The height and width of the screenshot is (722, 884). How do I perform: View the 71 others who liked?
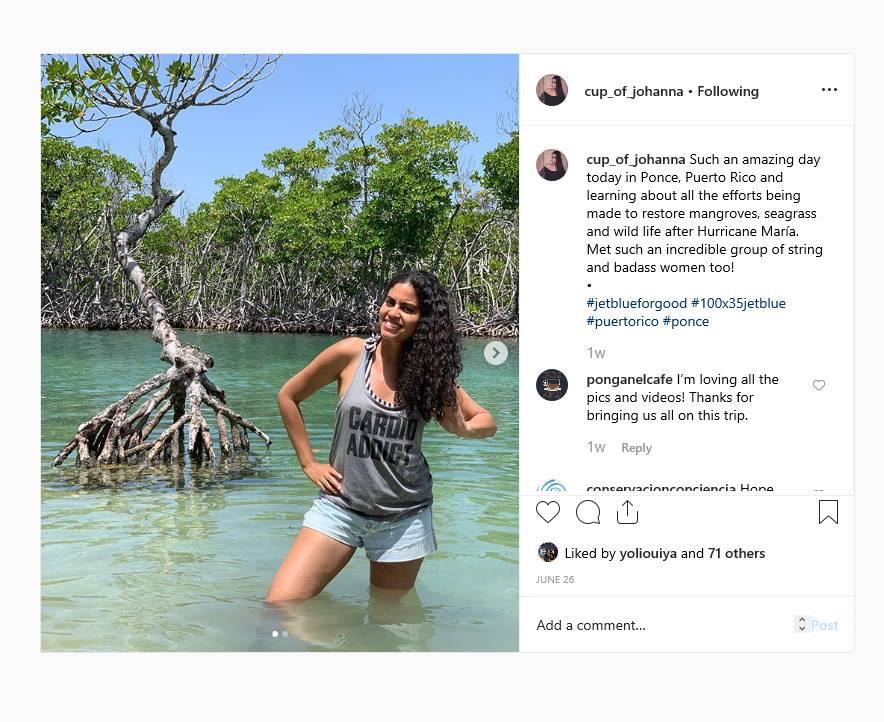736,553
